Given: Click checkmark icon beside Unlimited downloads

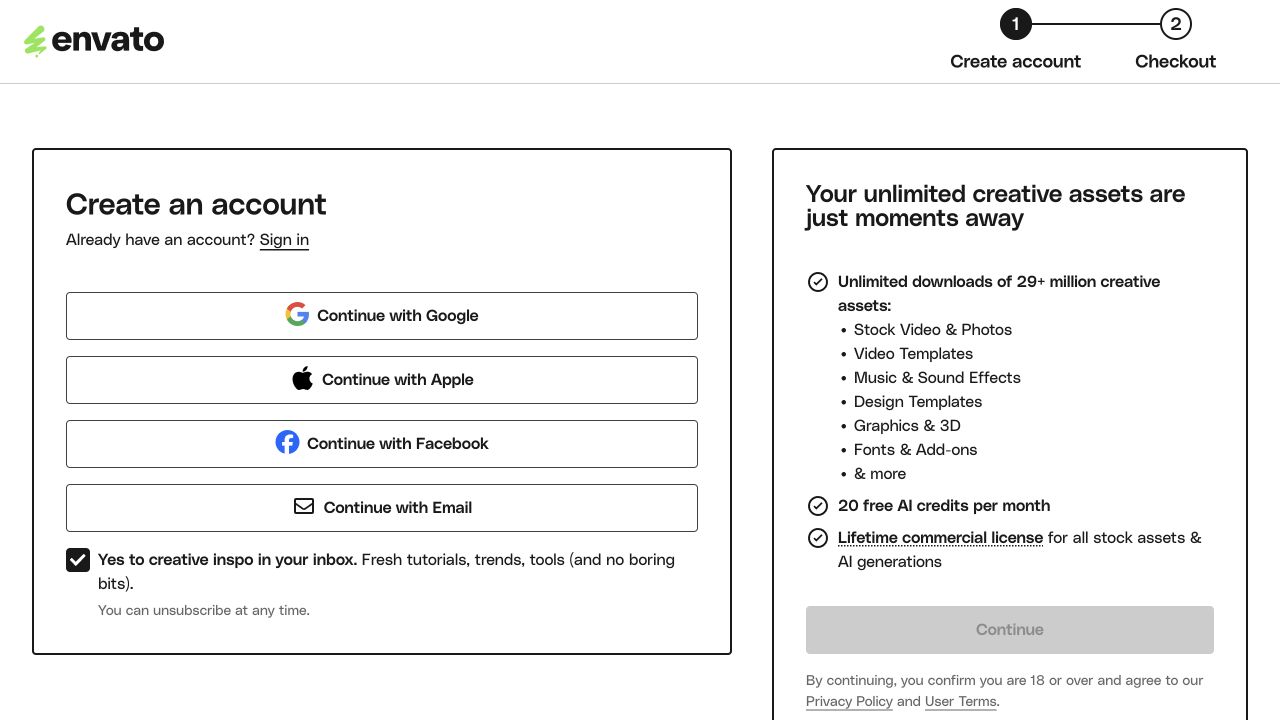Looking at the screenshot, I should 818,282.
